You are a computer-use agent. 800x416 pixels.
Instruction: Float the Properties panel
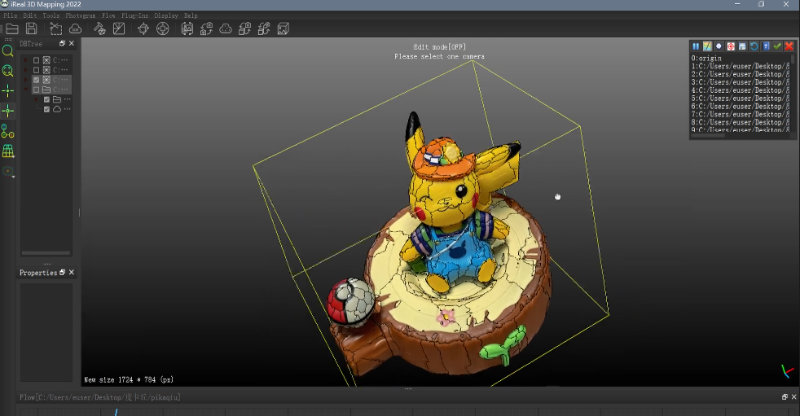[x=62, y=273]
